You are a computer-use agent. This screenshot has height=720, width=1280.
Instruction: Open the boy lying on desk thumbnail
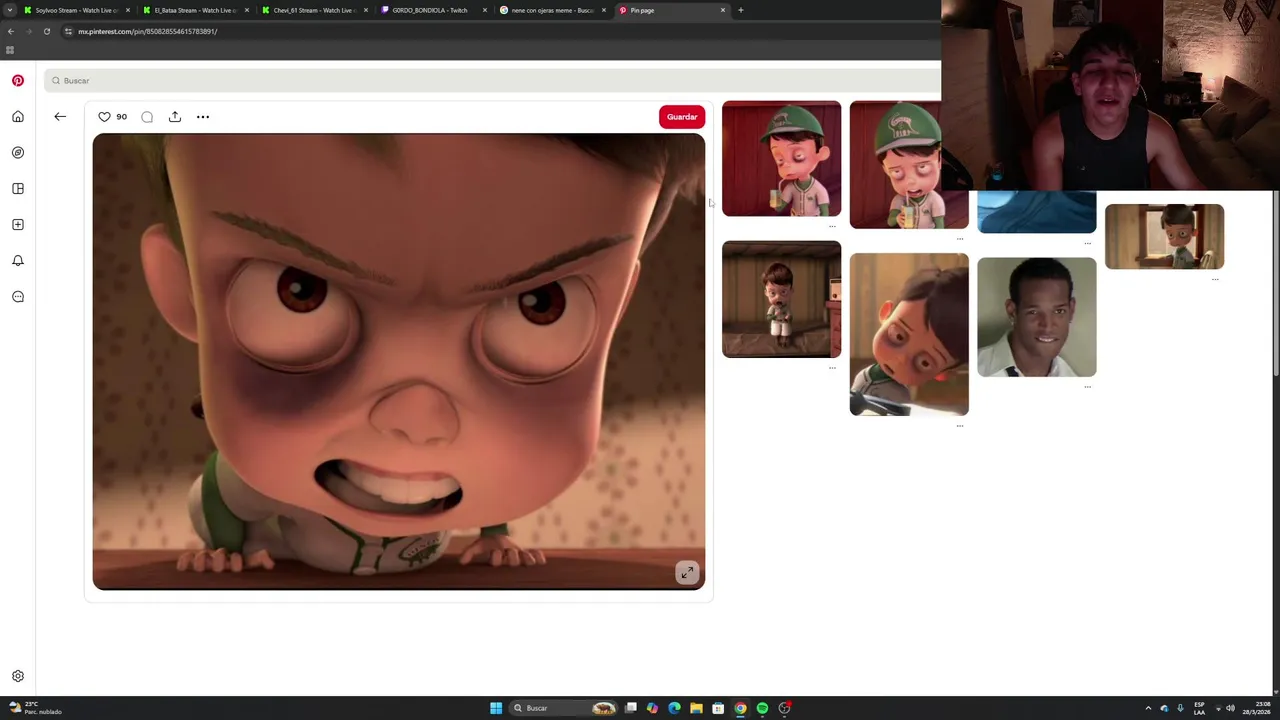(x=909, y=334)
